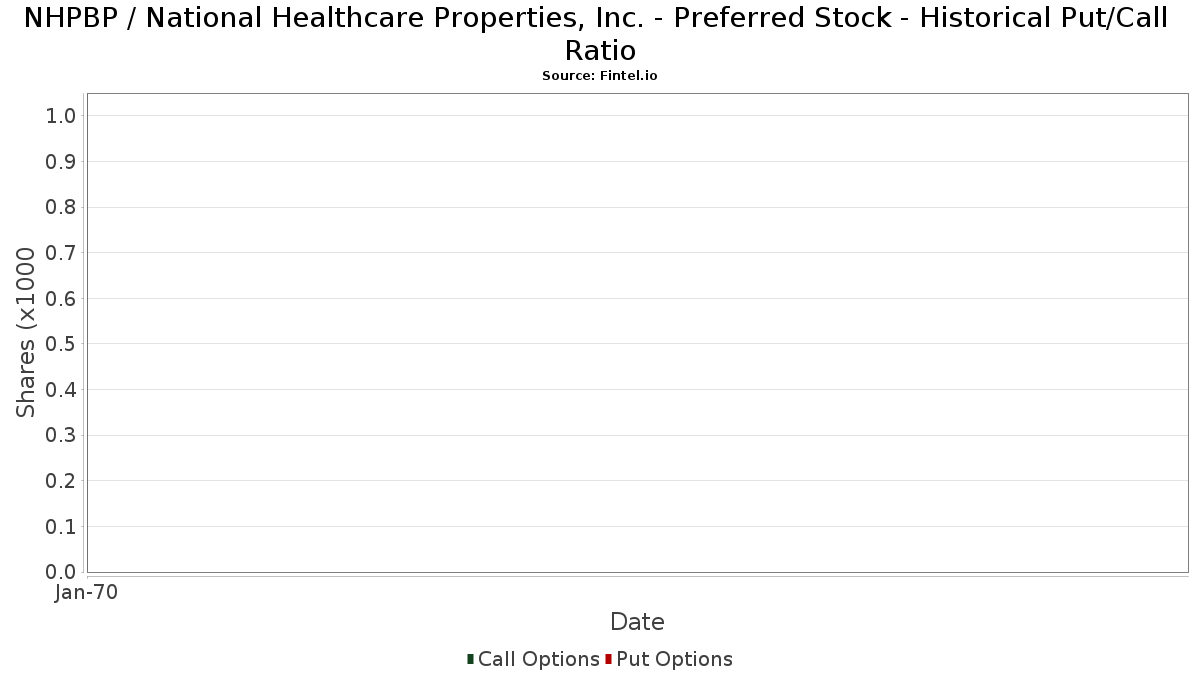Click the red Put Options legend swatch

[x=608, y=659]
